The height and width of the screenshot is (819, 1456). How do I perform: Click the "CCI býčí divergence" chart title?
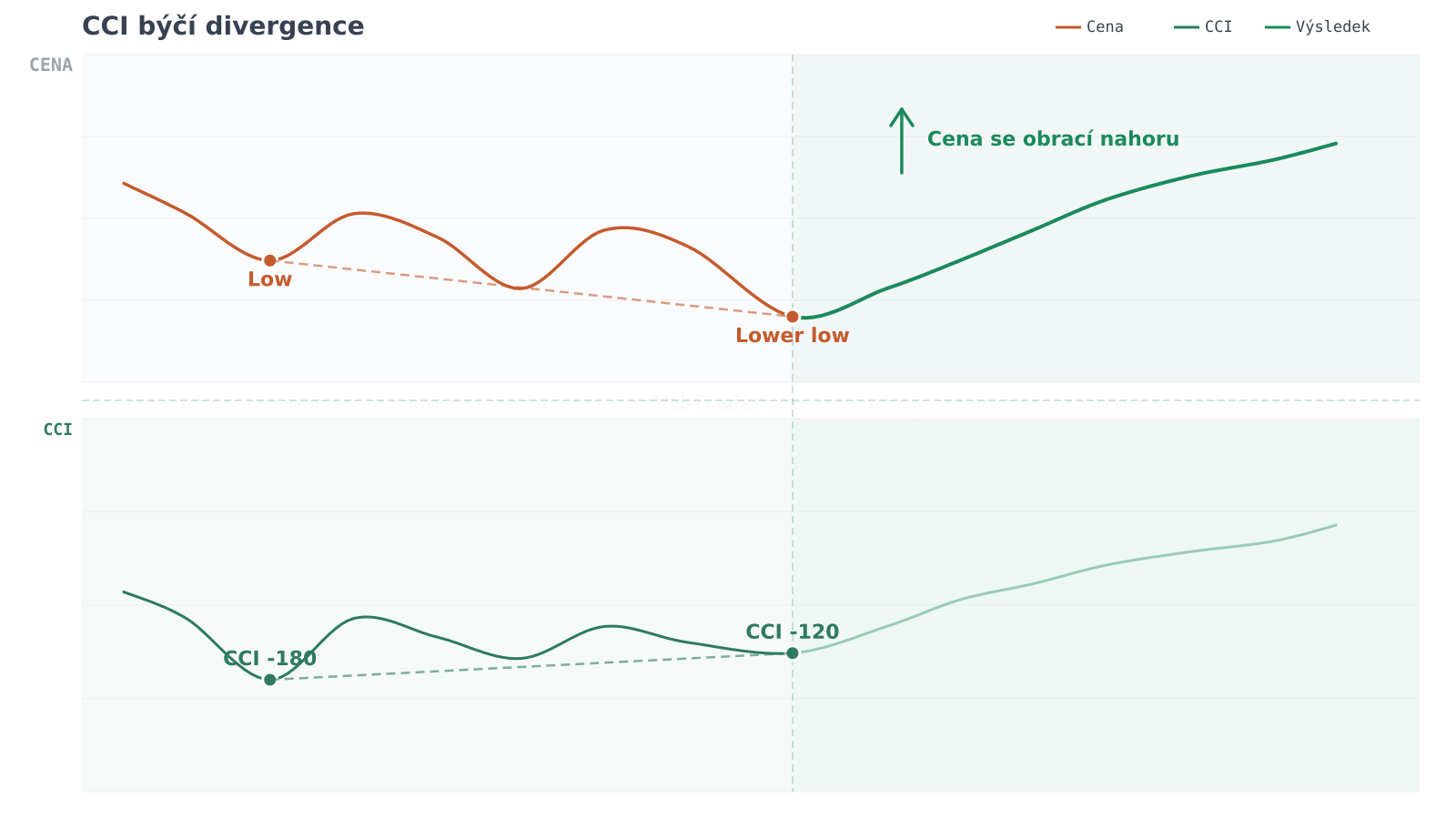click(x=223, y=26)
